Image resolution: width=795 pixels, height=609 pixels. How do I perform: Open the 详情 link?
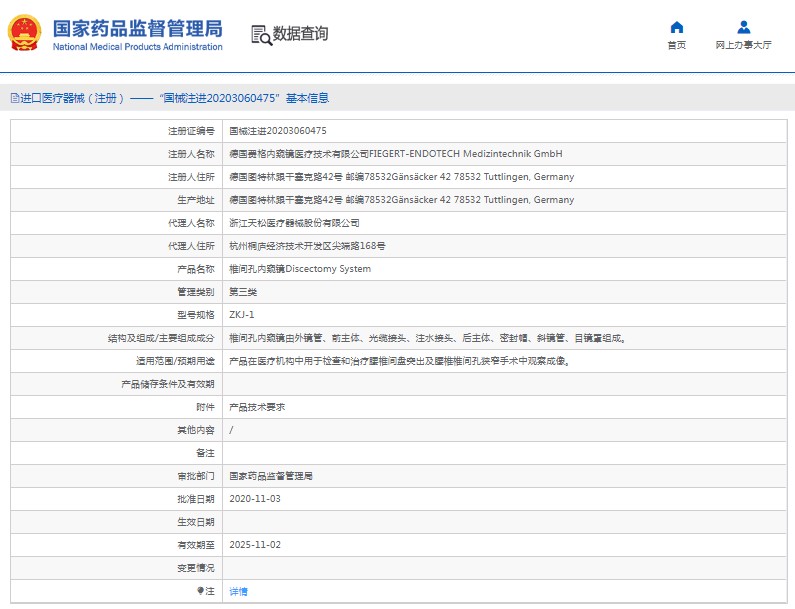[x=238, y=591]
